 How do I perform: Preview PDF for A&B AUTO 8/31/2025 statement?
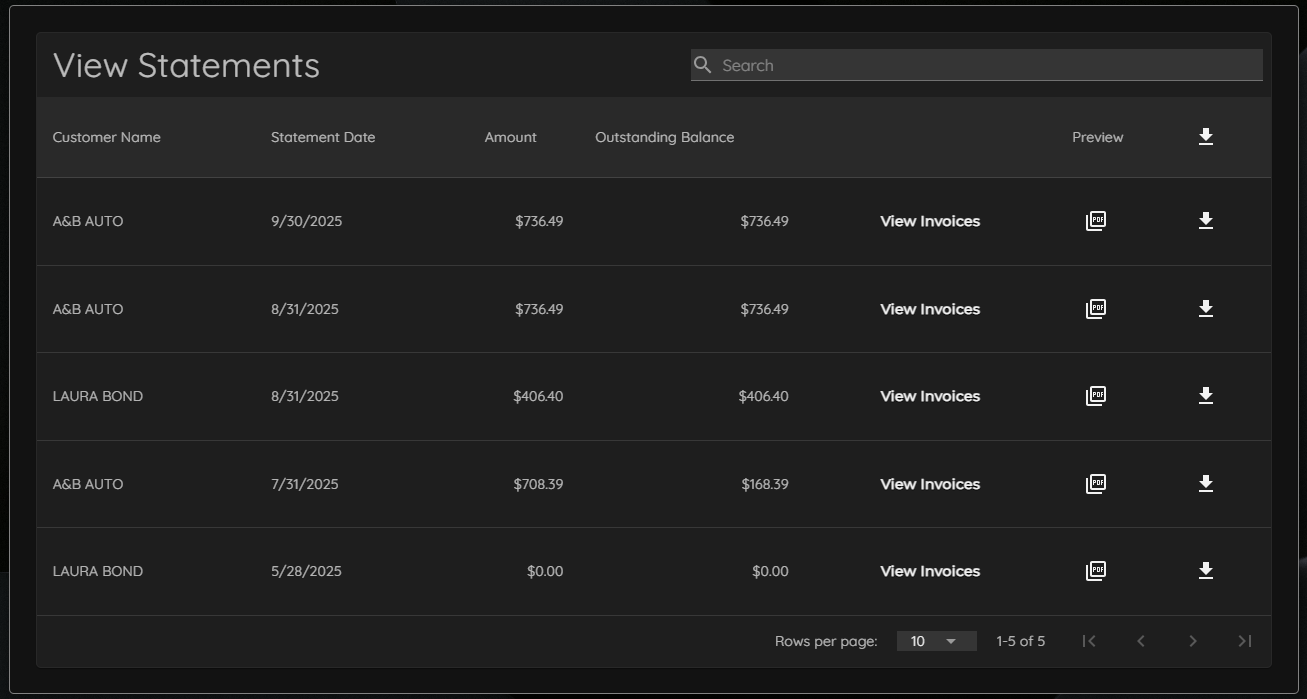click(1096, 309)
